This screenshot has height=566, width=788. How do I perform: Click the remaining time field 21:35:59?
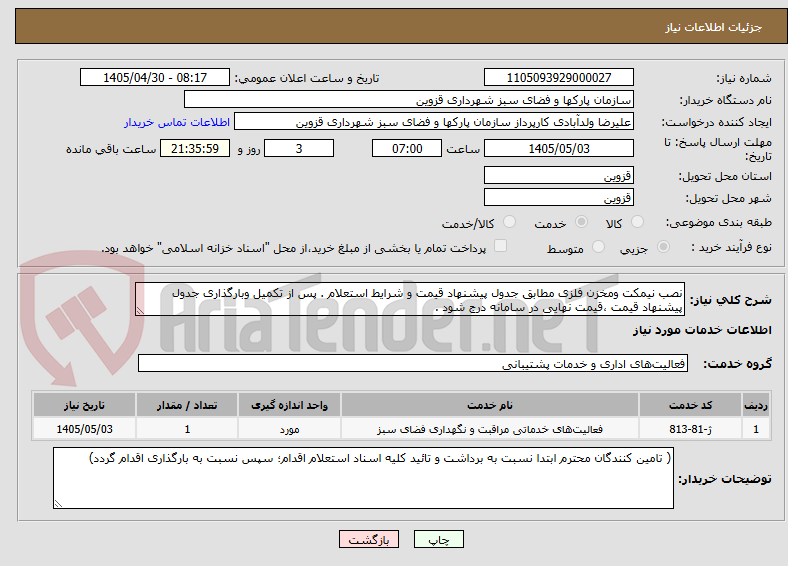(195, 148)
